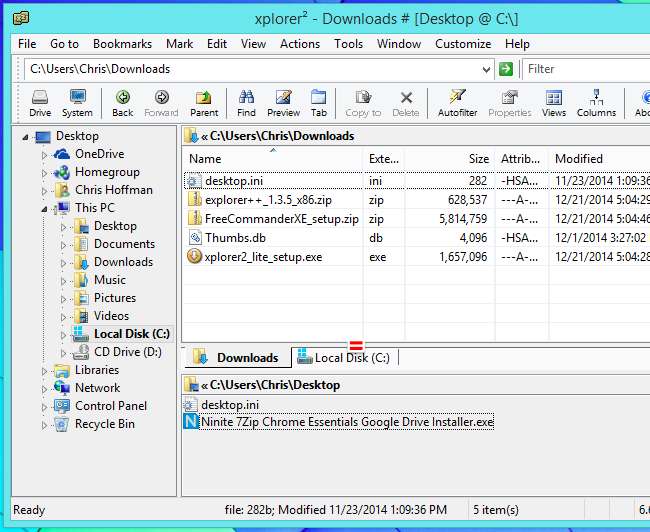
Task: Click the green Go arrow beside address bar
Action: (506, 69)
